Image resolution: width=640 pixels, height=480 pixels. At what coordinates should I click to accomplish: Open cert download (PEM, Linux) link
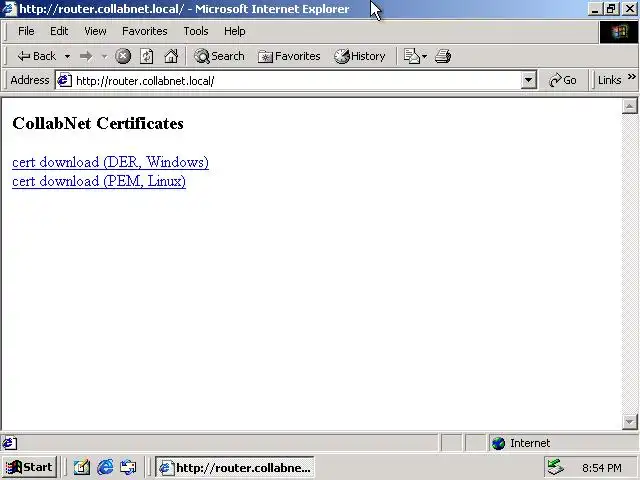coord(99,181)
